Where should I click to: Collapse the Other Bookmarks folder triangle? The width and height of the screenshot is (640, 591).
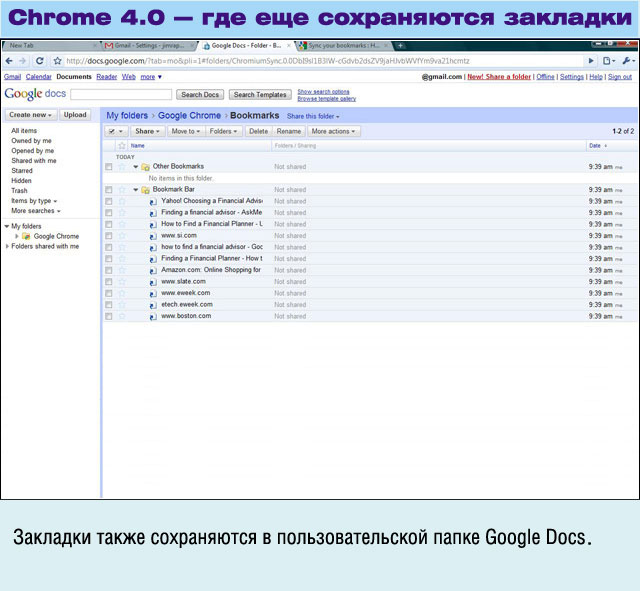pos(136,167)
